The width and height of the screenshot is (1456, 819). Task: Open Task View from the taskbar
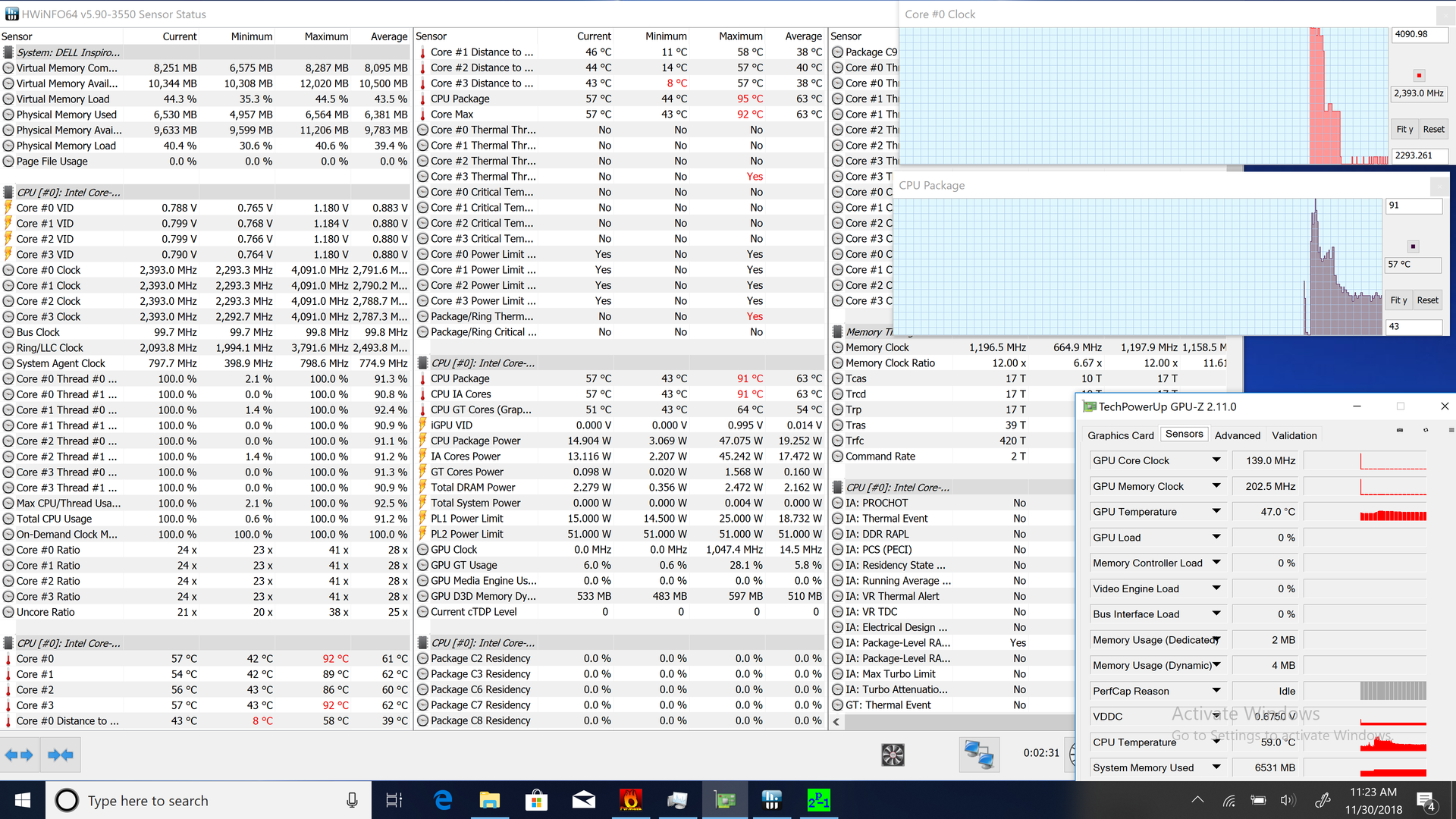(x=394, y=800)
